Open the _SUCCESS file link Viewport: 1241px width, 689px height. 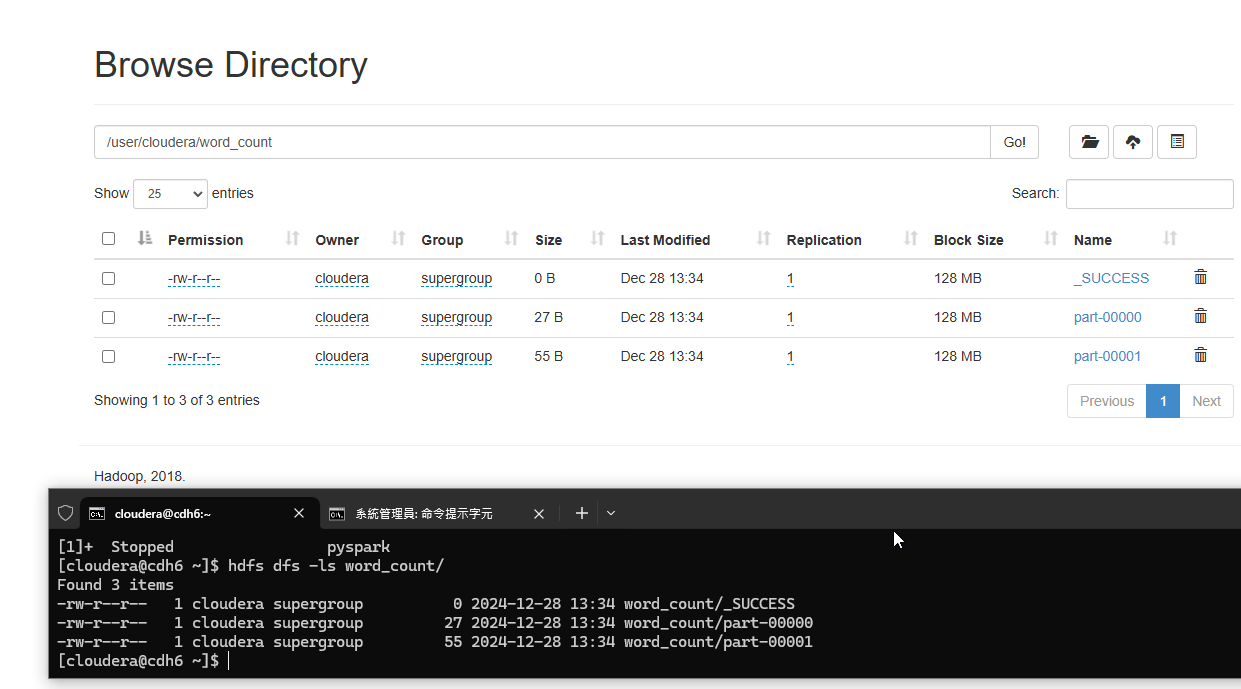pyautogui.click(x=1111, y=278)
